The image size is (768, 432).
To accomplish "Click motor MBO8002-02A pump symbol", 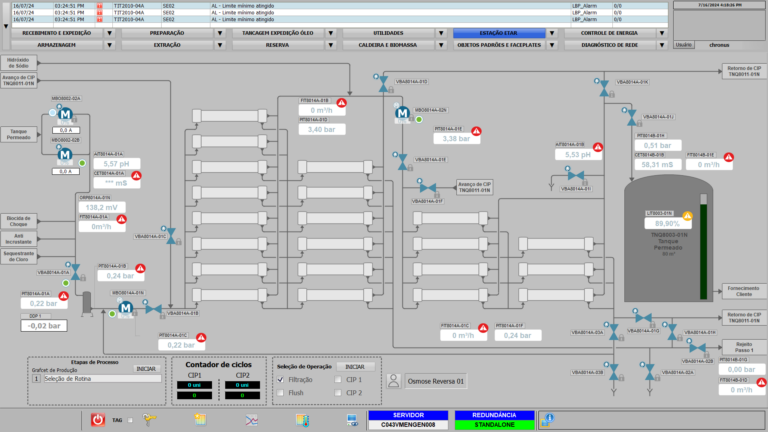I will pyautogui.click(x=65, y=115).
